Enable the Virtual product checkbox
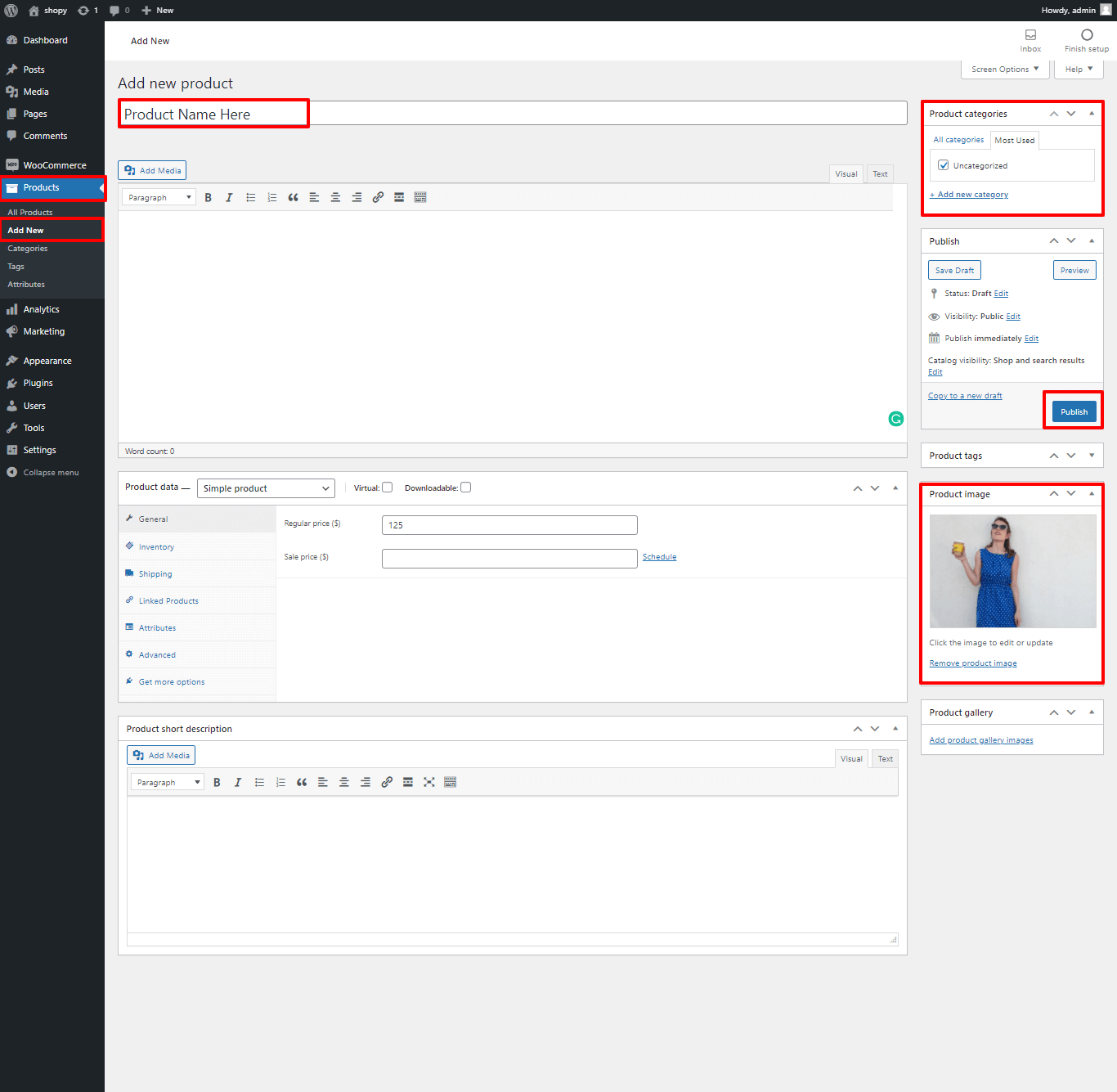 coord(388,488)
